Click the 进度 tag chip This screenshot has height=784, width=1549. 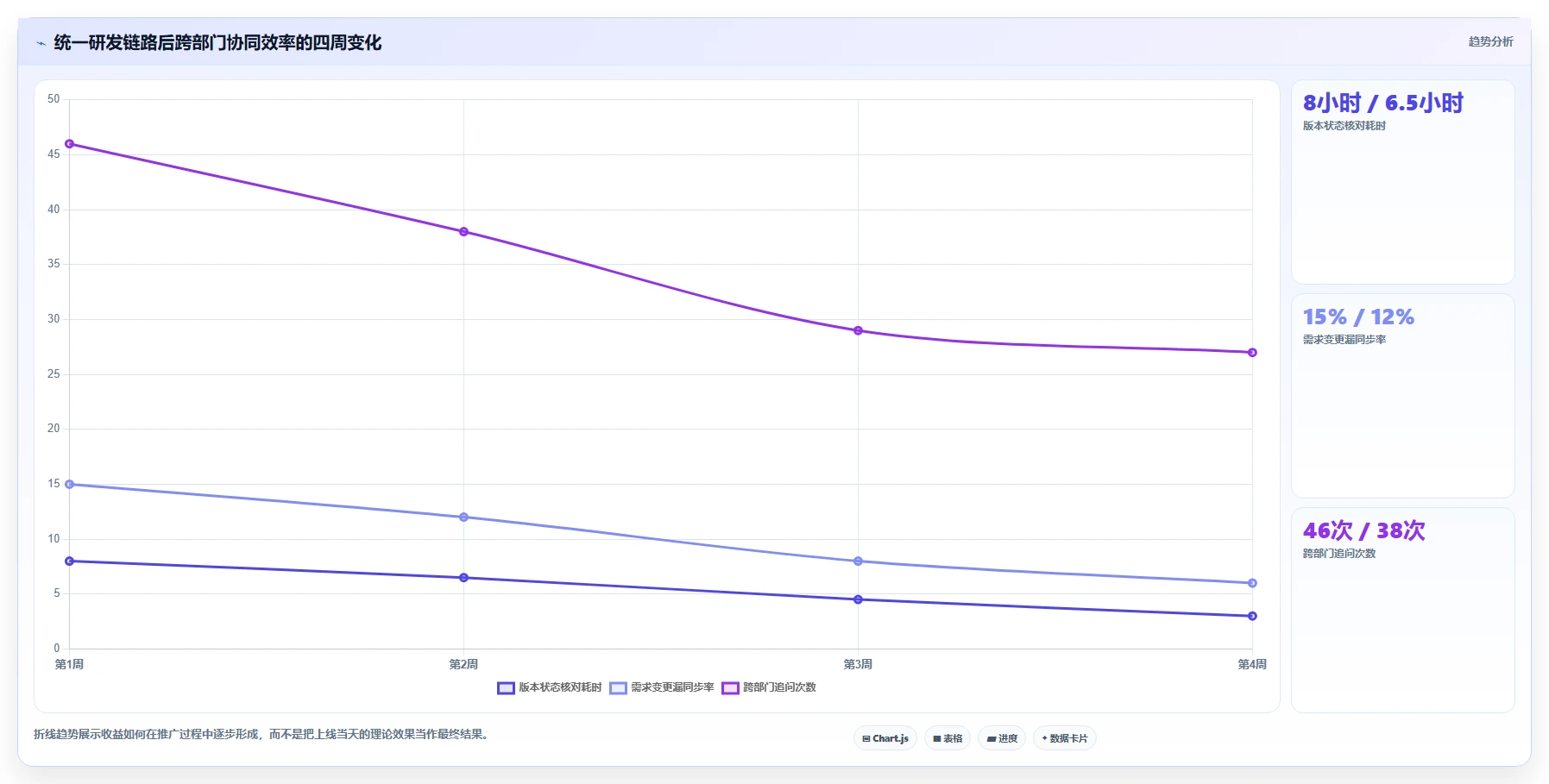[x=1002, y=738]
